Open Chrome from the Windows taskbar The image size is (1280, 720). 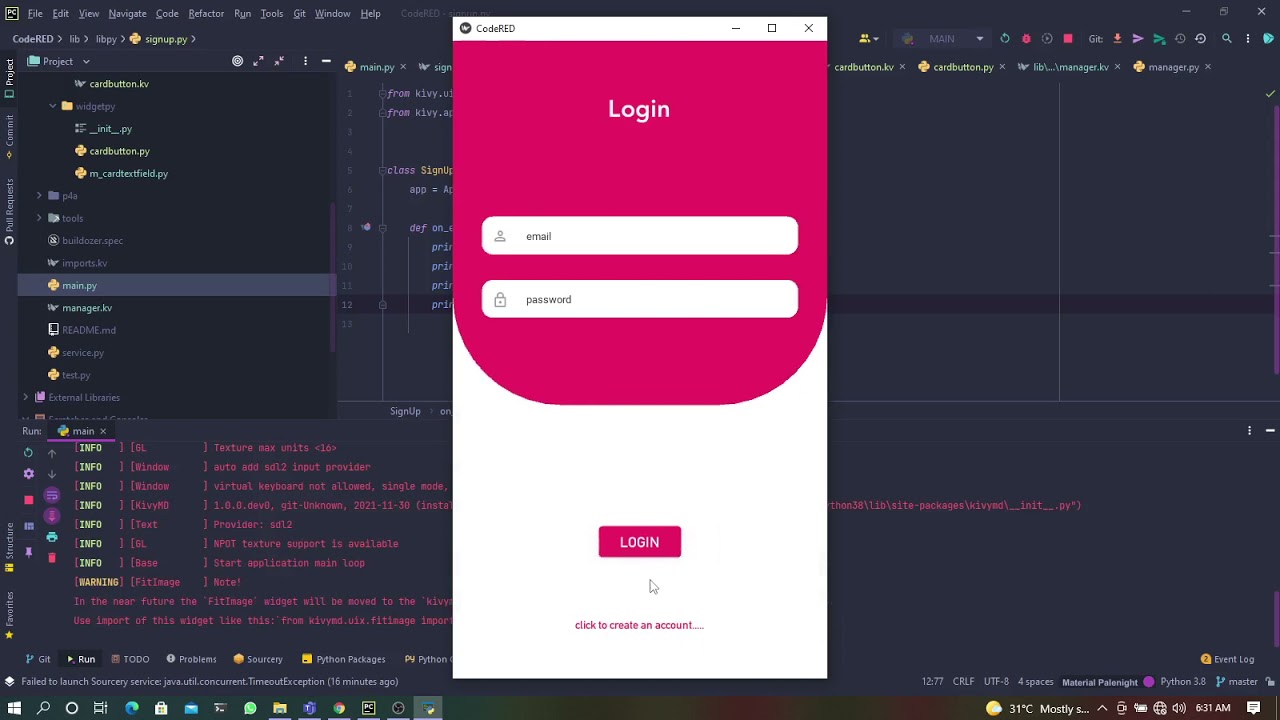coord(339,708)
